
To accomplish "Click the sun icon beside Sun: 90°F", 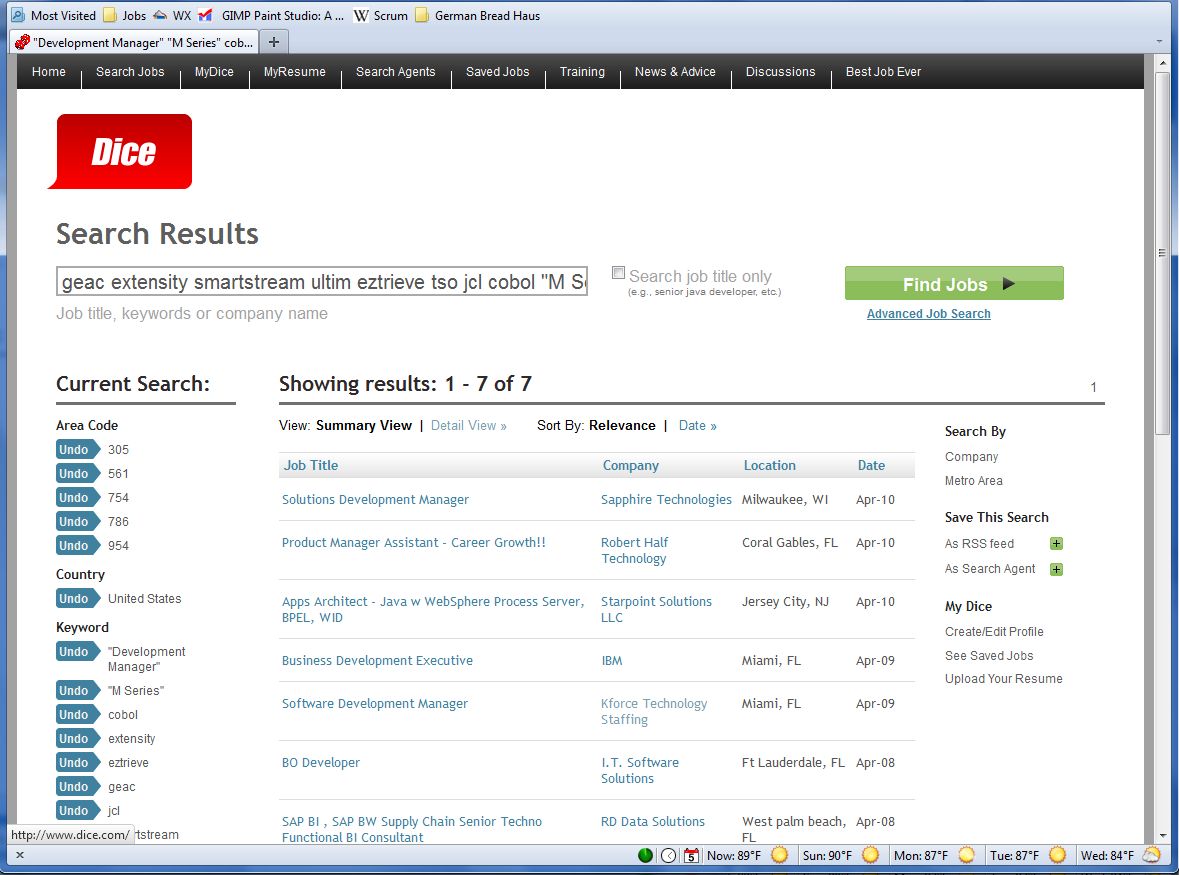I will 871,855.
